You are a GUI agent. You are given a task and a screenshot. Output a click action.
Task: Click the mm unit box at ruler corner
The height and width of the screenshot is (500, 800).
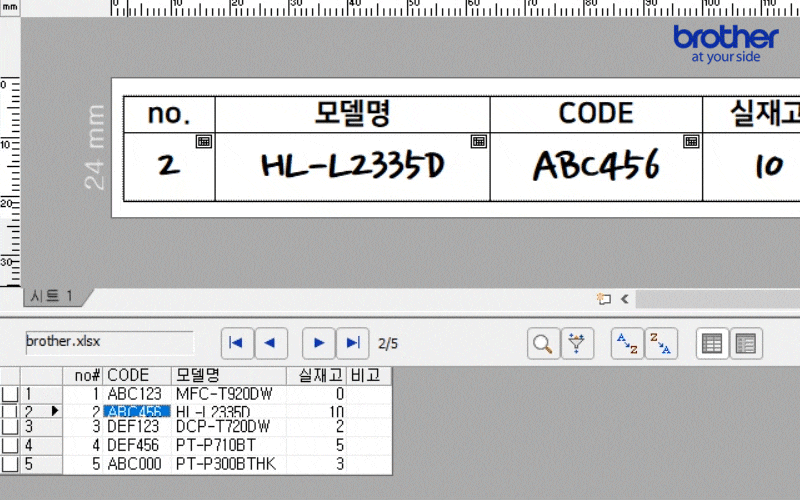[10, 8]
